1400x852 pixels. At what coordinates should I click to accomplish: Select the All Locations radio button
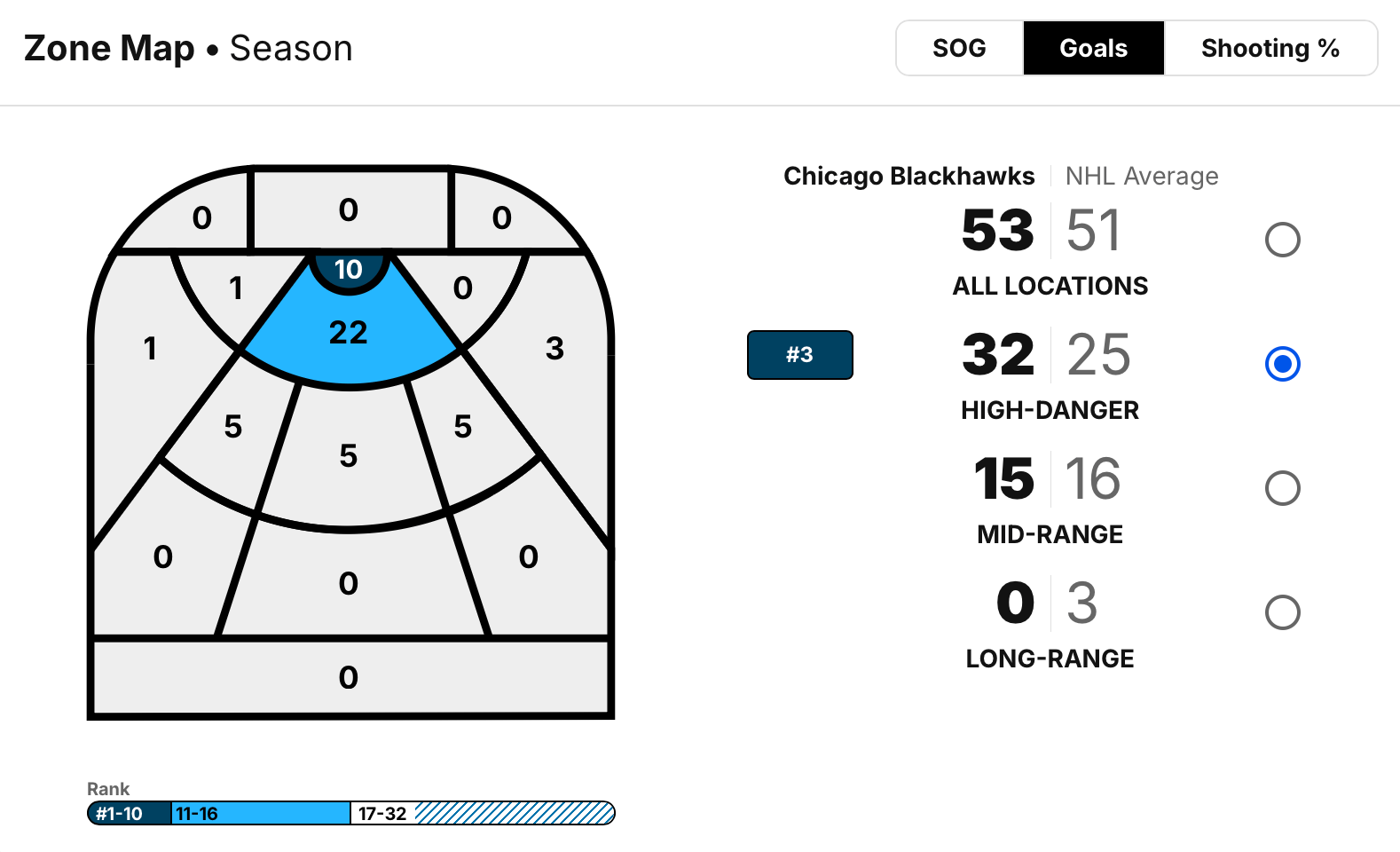pyautogui.click(x=1282, y=240)
